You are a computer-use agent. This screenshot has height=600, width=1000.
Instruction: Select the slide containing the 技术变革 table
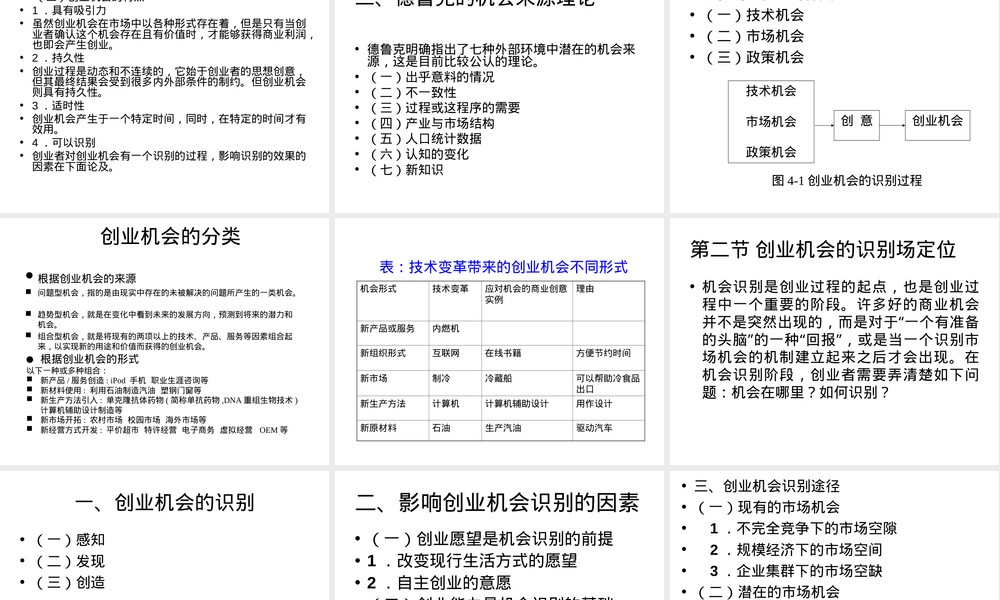pyautogui.click(x=499, y=341)
